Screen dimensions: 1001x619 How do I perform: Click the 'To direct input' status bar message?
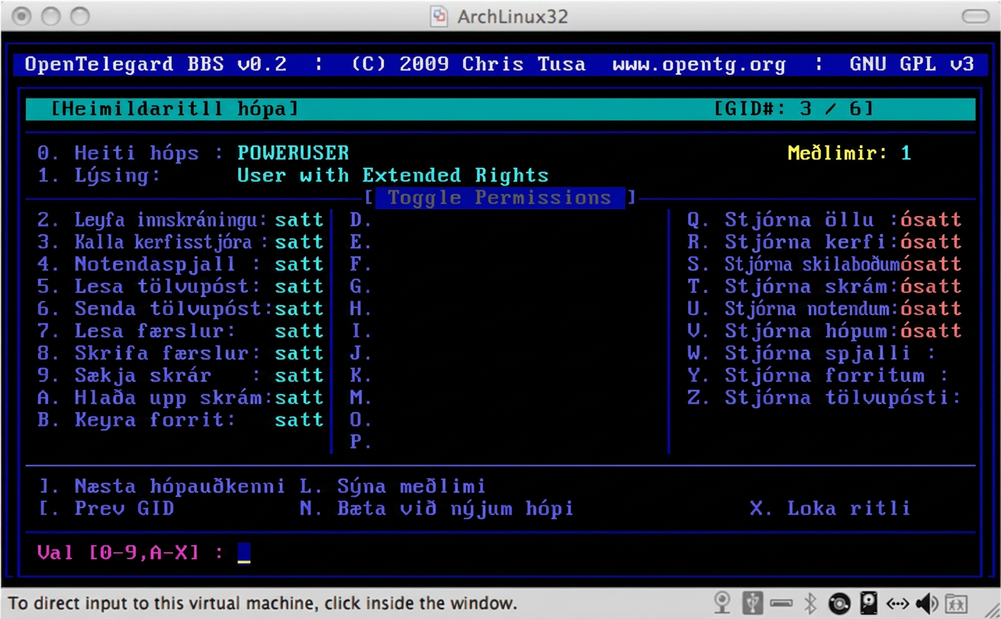[x=262, y=603]
